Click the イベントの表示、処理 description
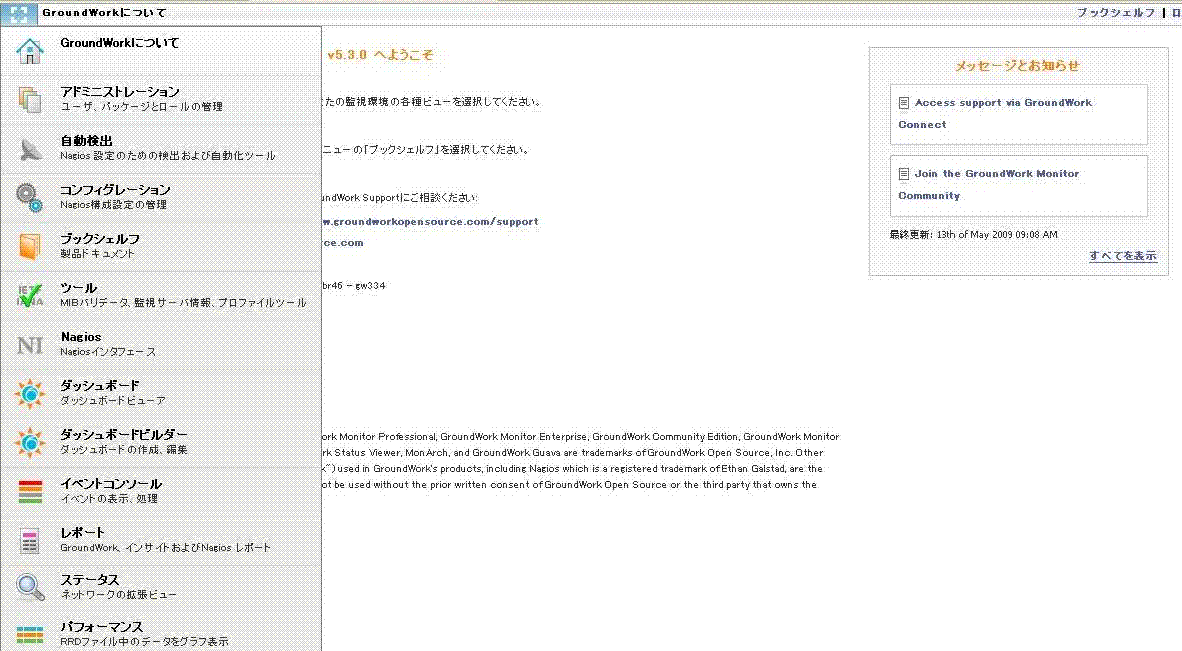Image resolution: width=1182 pixels, height=651 pixels. click(109, 499)
